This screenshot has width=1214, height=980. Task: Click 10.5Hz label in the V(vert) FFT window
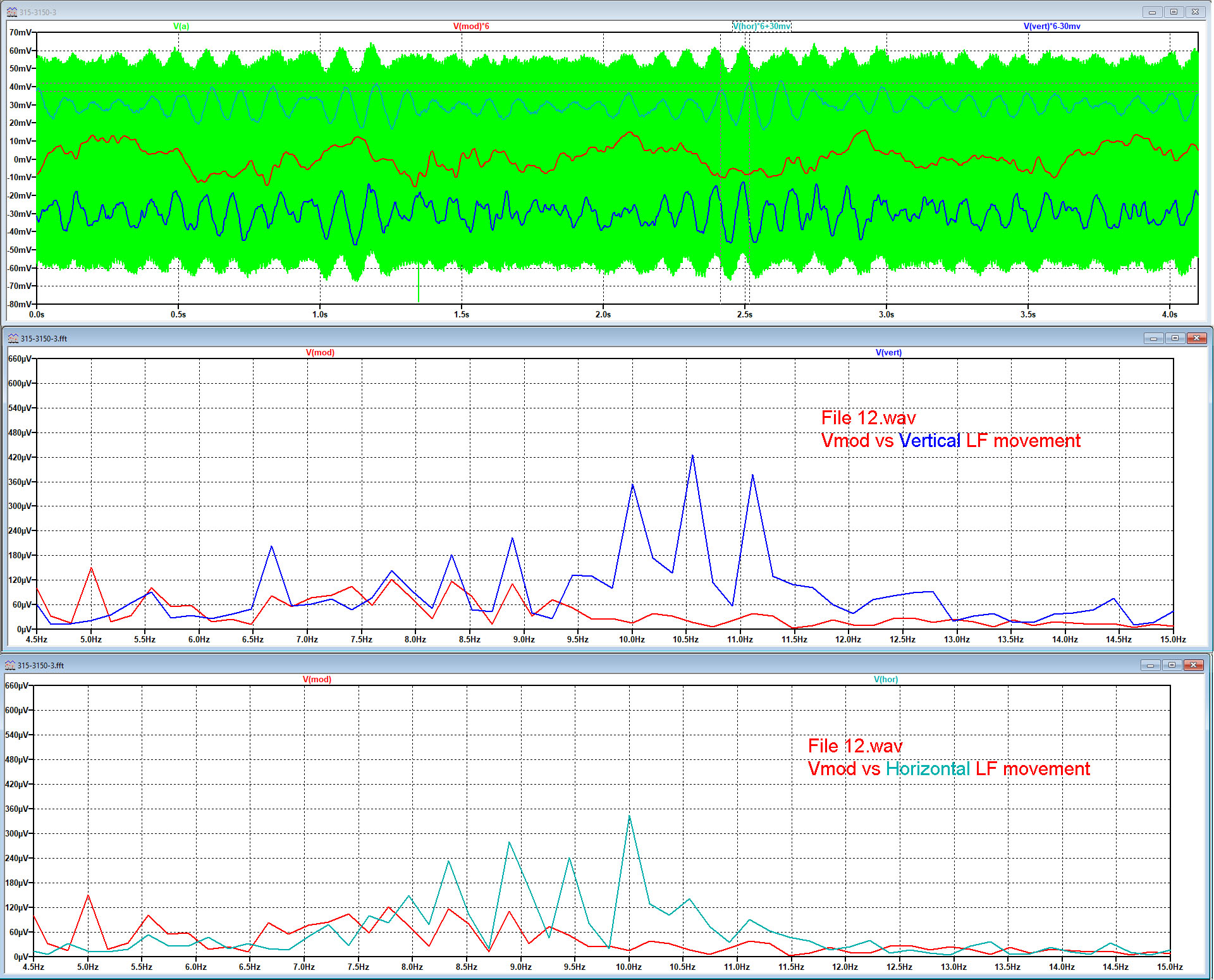(x=685, y=640)
